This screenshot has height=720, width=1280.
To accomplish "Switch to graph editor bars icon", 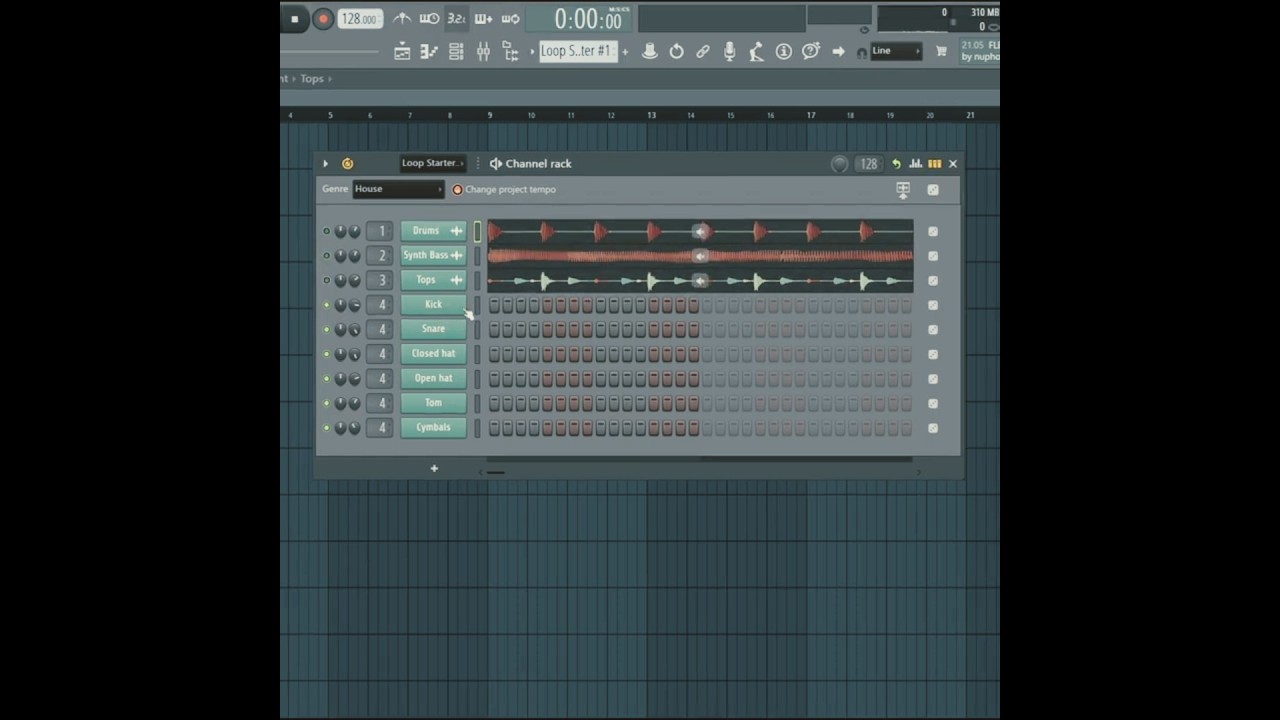I will (x=915, y=164).
